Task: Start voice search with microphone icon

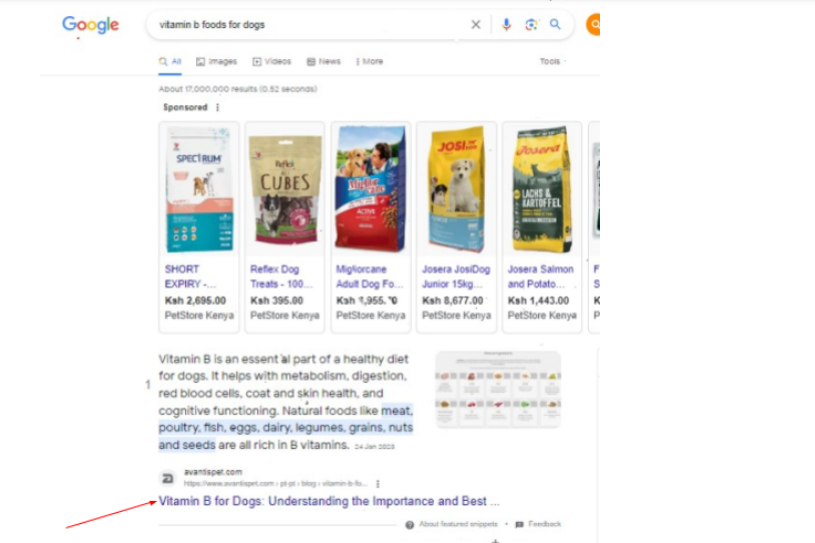Action: [506, 24]
